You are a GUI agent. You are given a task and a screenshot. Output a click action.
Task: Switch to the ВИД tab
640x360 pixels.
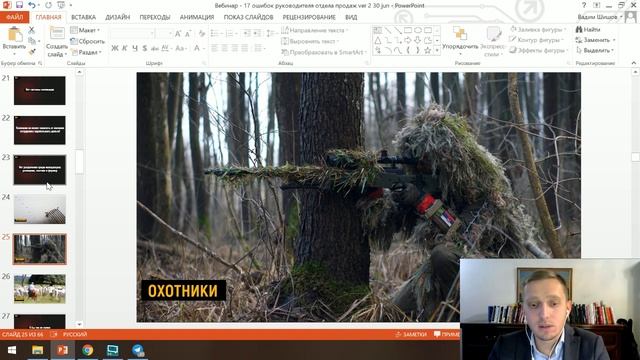coord(351,17)
